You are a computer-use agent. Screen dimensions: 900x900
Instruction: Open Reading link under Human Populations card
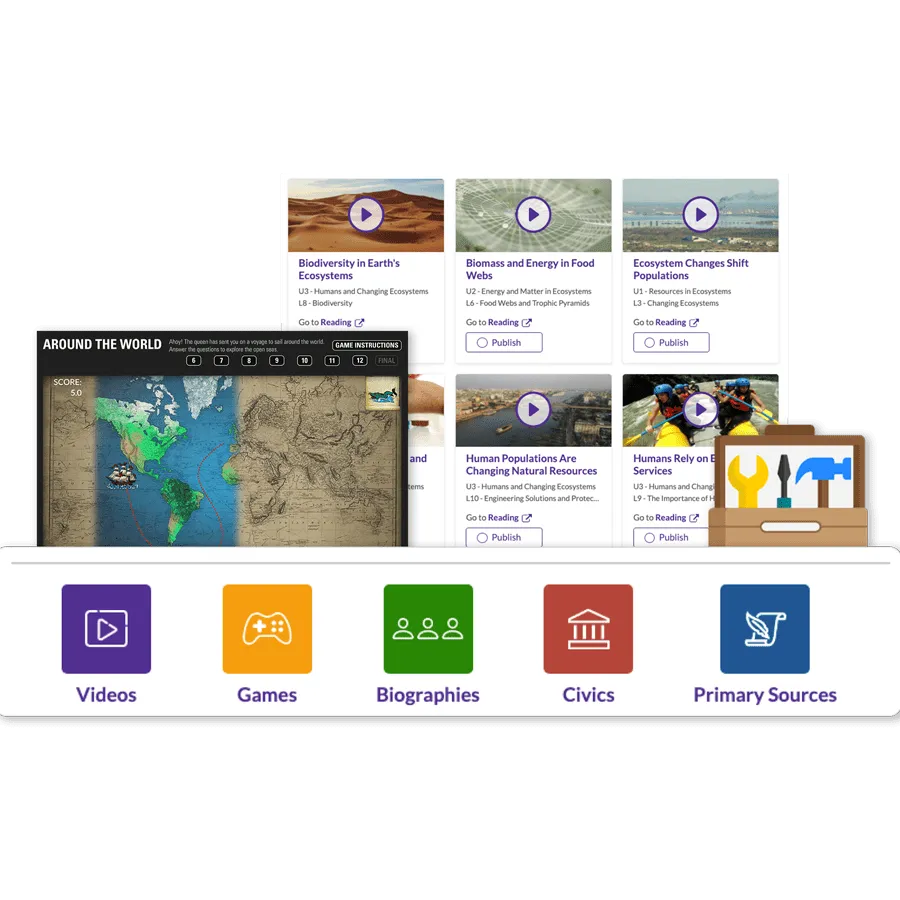coord(503,518)
